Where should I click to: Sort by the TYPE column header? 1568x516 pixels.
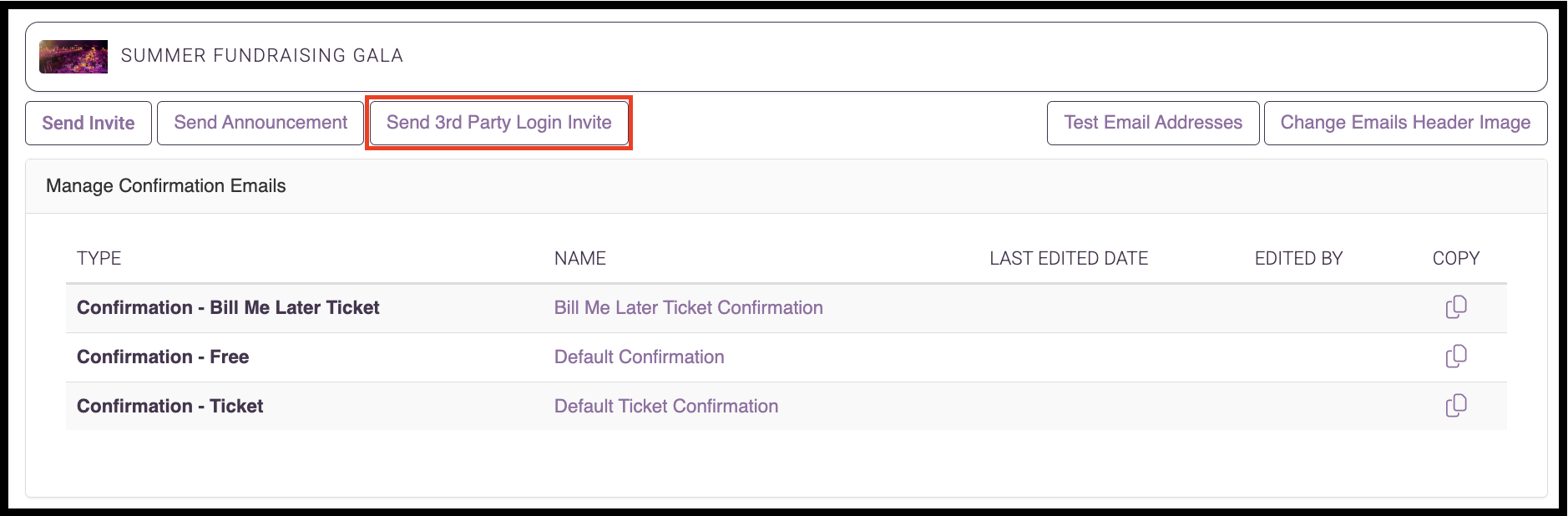click(99, 258)
